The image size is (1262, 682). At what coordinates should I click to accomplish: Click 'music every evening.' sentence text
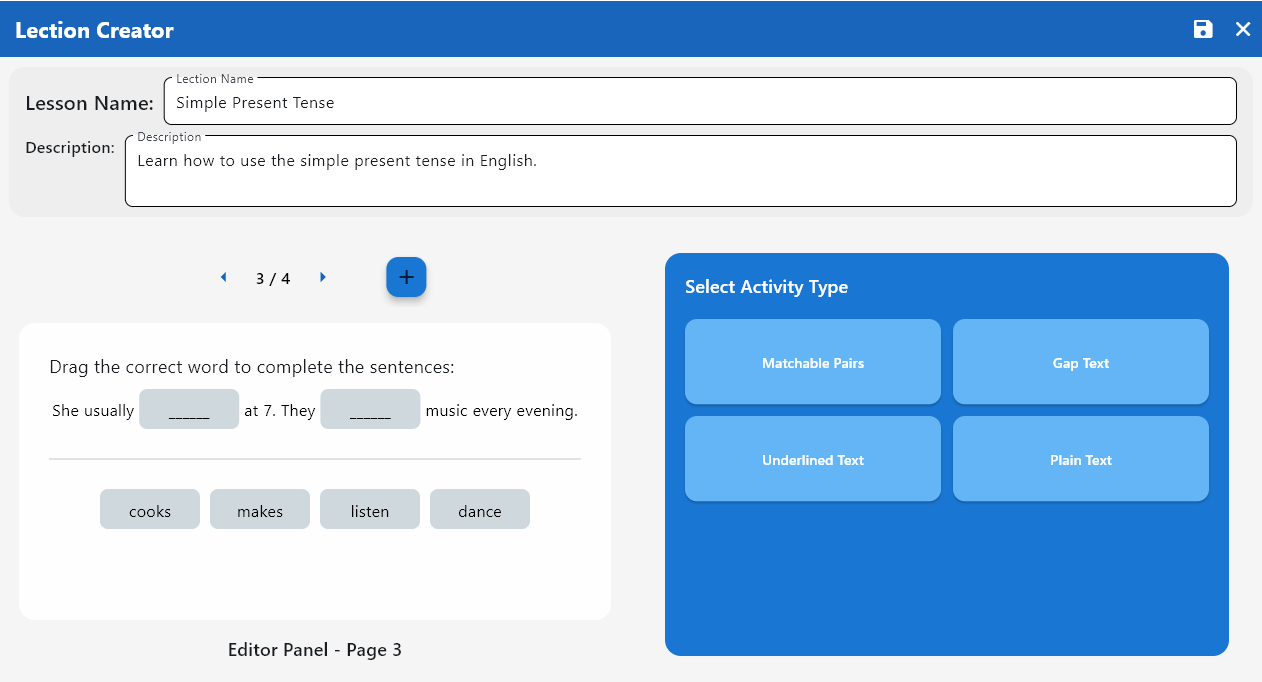502,410
